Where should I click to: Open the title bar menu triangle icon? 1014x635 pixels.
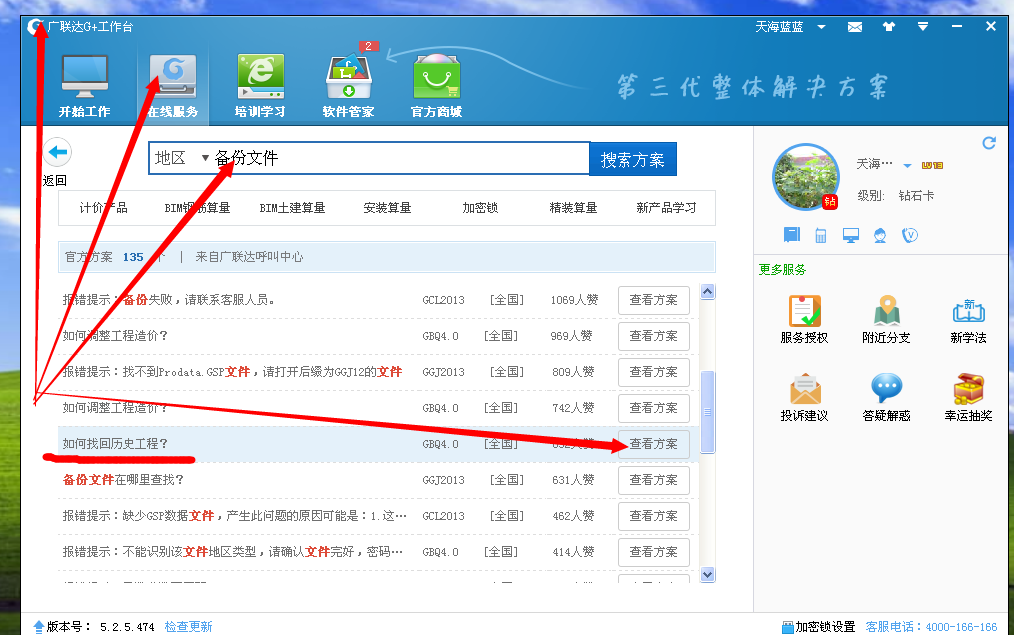click(923, 27)
